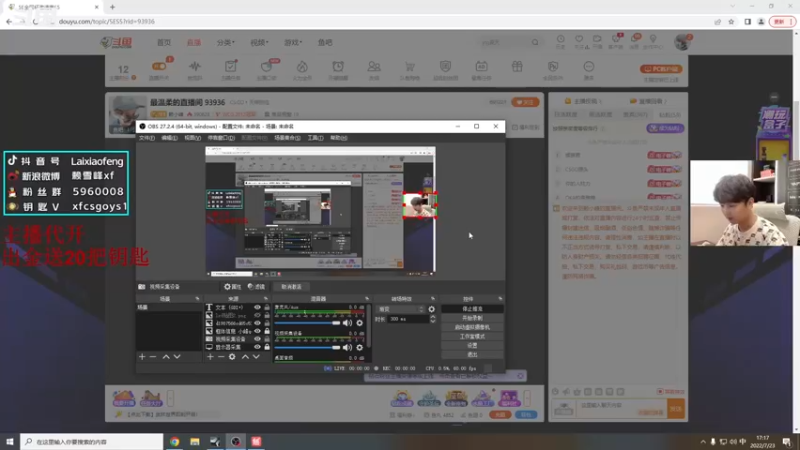Click the shopping cart icon in streamer toolbar
800x450 pixels.
coord(410,67)
